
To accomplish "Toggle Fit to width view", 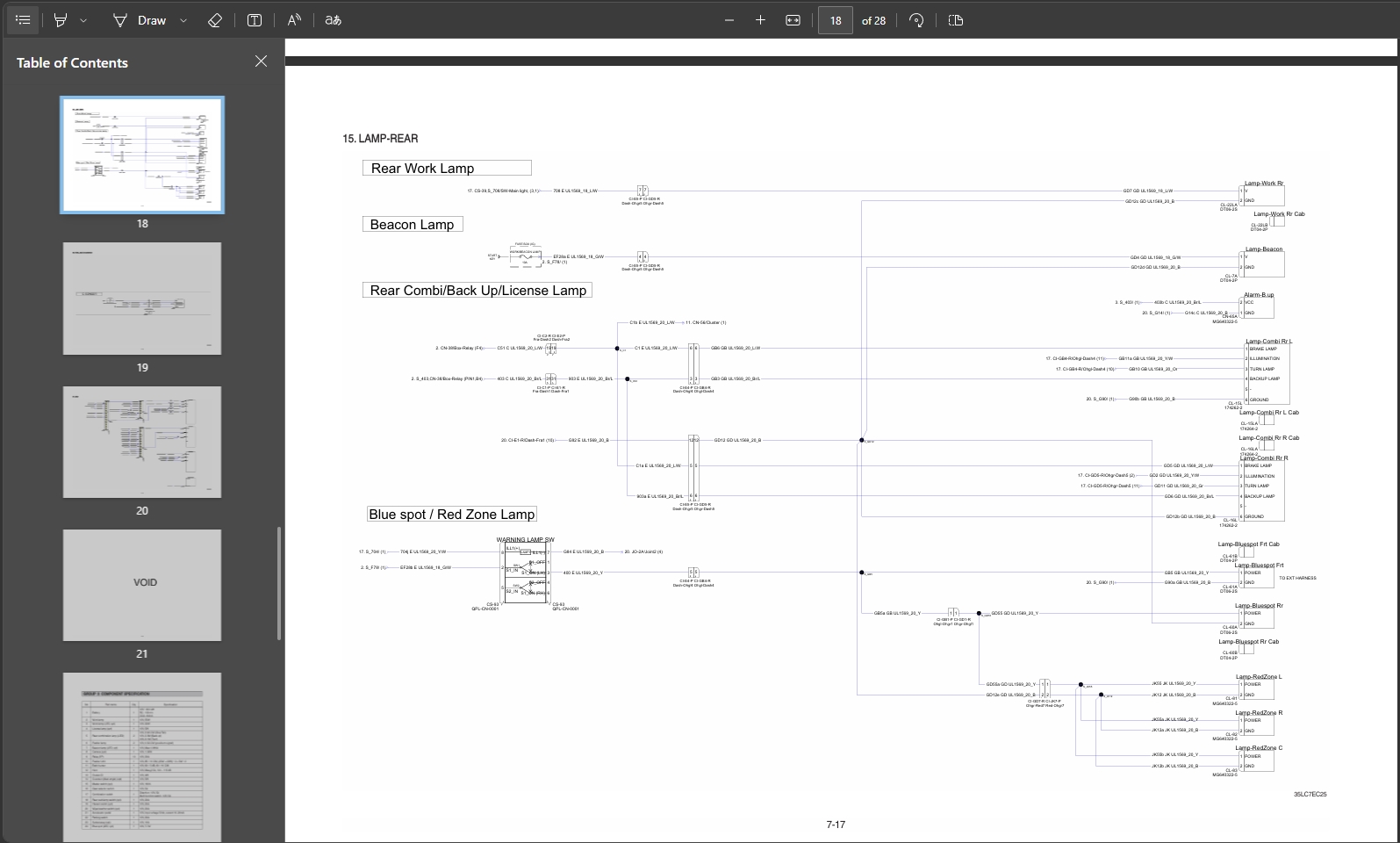I will tap(793, 20).
